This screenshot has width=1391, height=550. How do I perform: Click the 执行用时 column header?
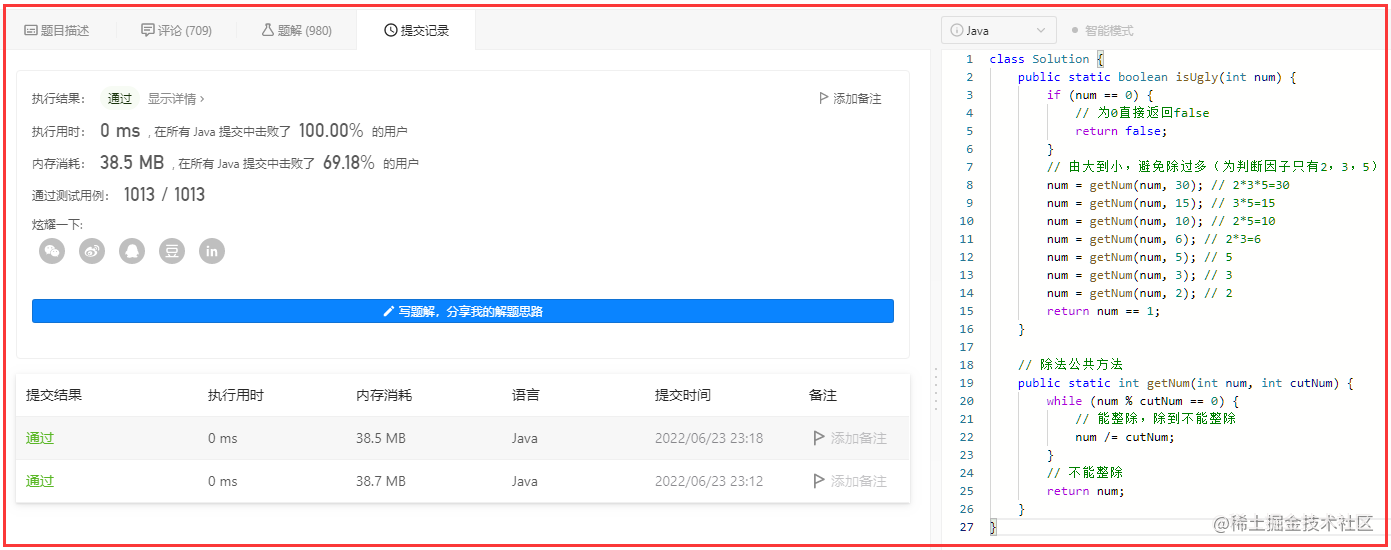point(236,395)
